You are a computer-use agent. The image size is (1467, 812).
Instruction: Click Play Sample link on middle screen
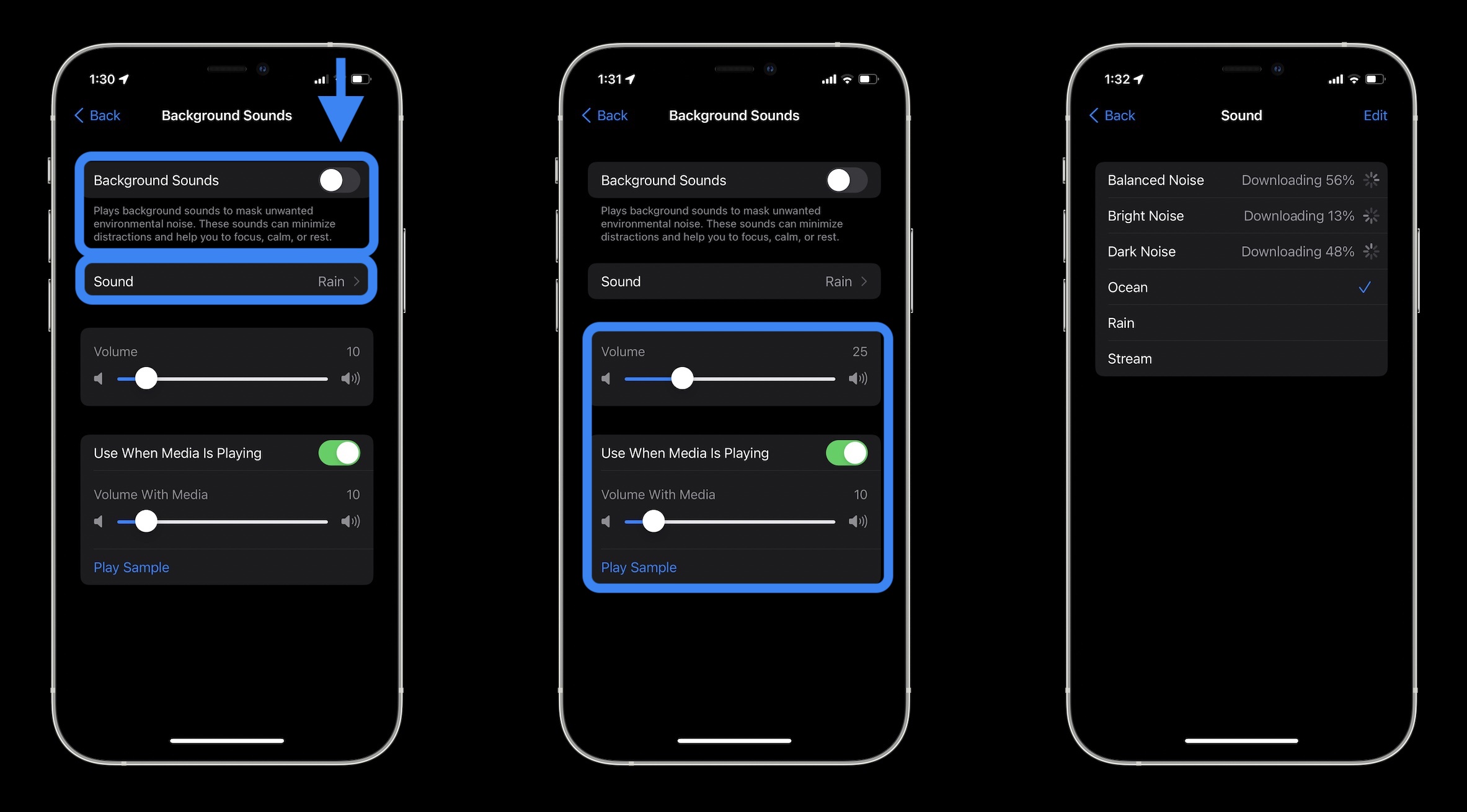[x=638, y=567]
